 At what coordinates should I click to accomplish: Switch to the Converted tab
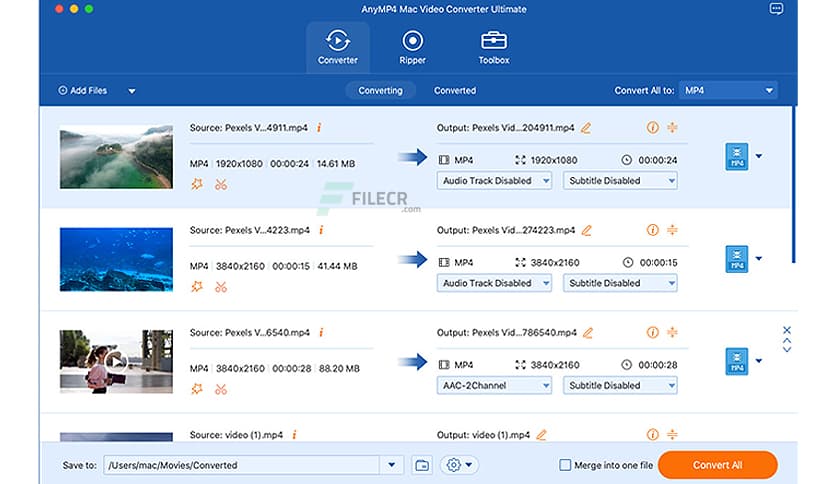point(454,91)
